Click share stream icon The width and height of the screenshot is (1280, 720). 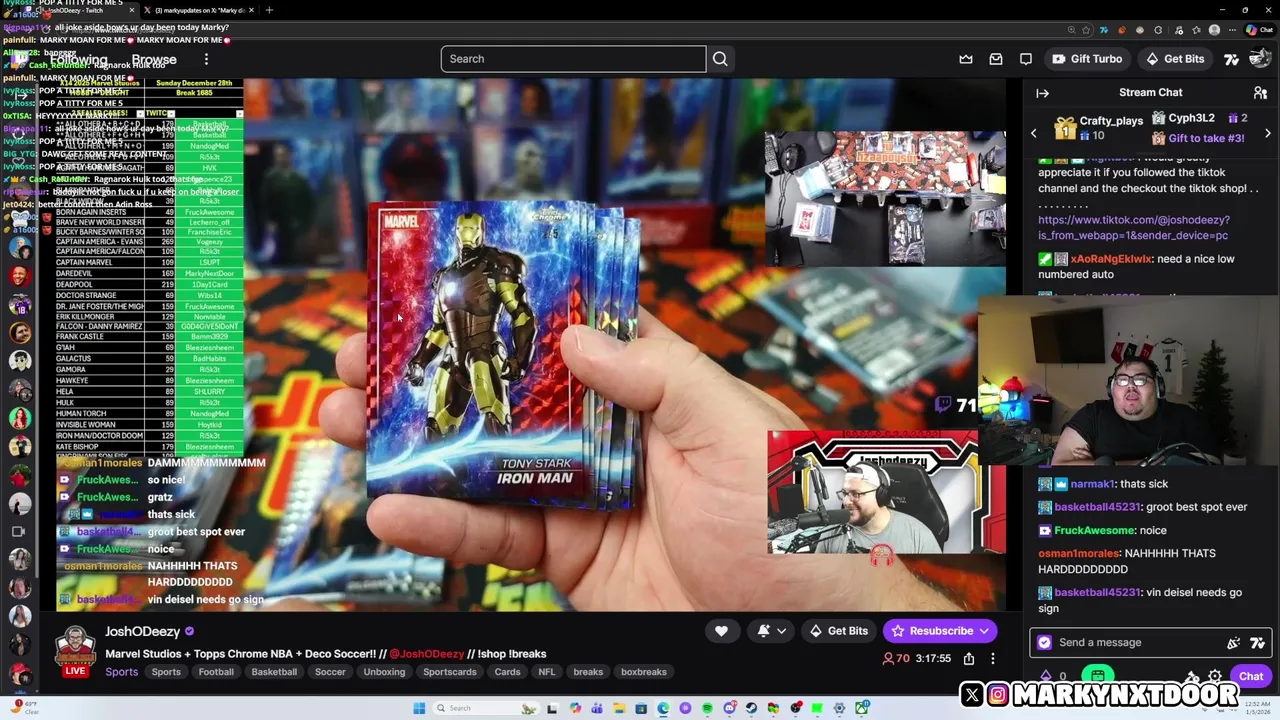tap(969, 659)
